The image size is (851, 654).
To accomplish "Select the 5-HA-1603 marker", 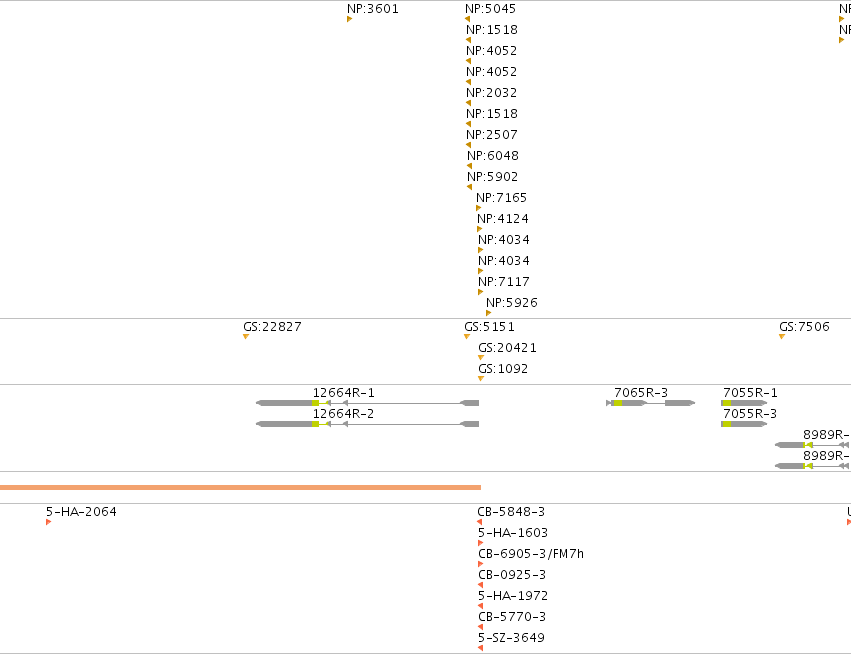I will pyautogui.click(x=480, y=543).
